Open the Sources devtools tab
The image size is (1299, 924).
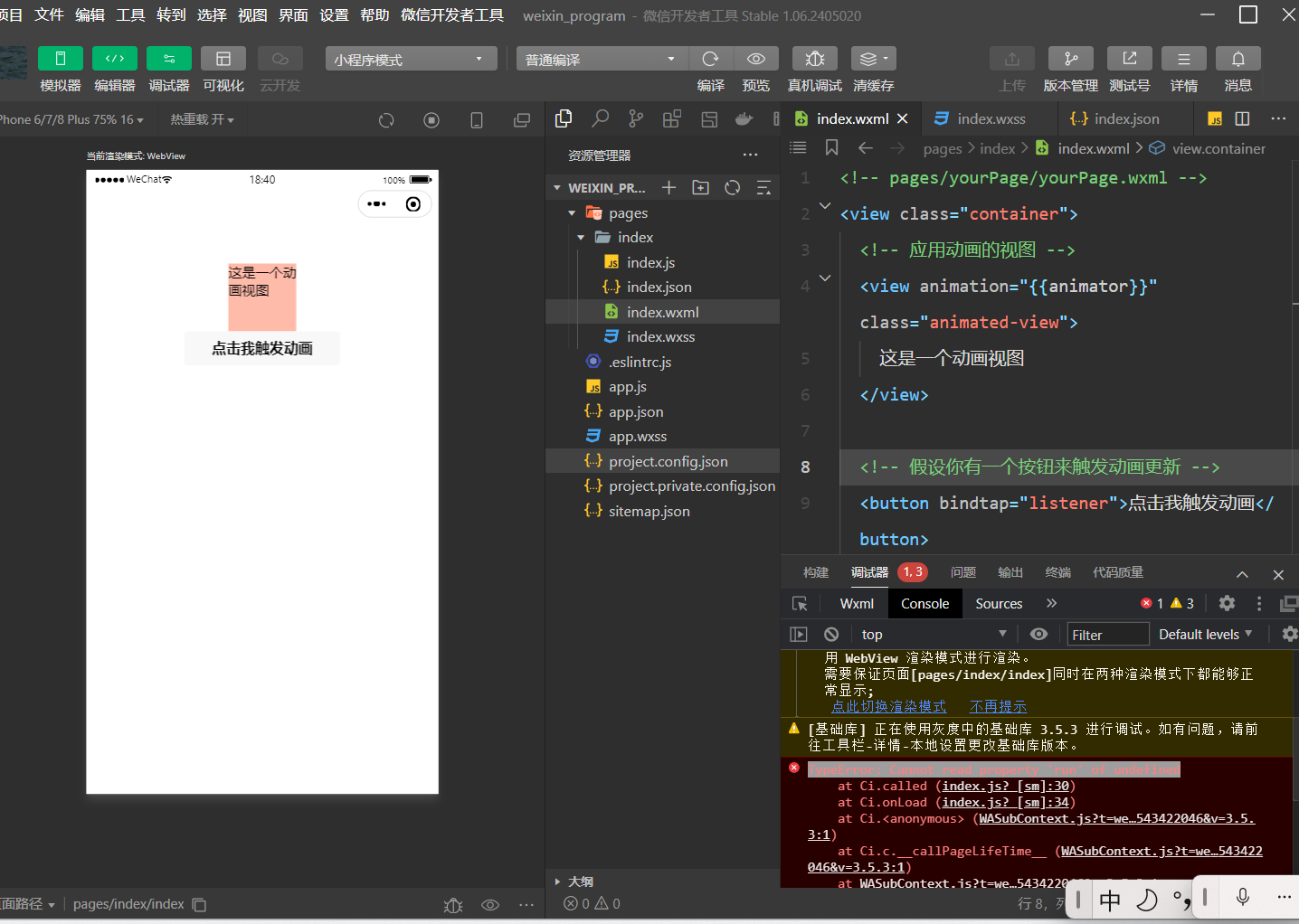click(x=999, y=604)
